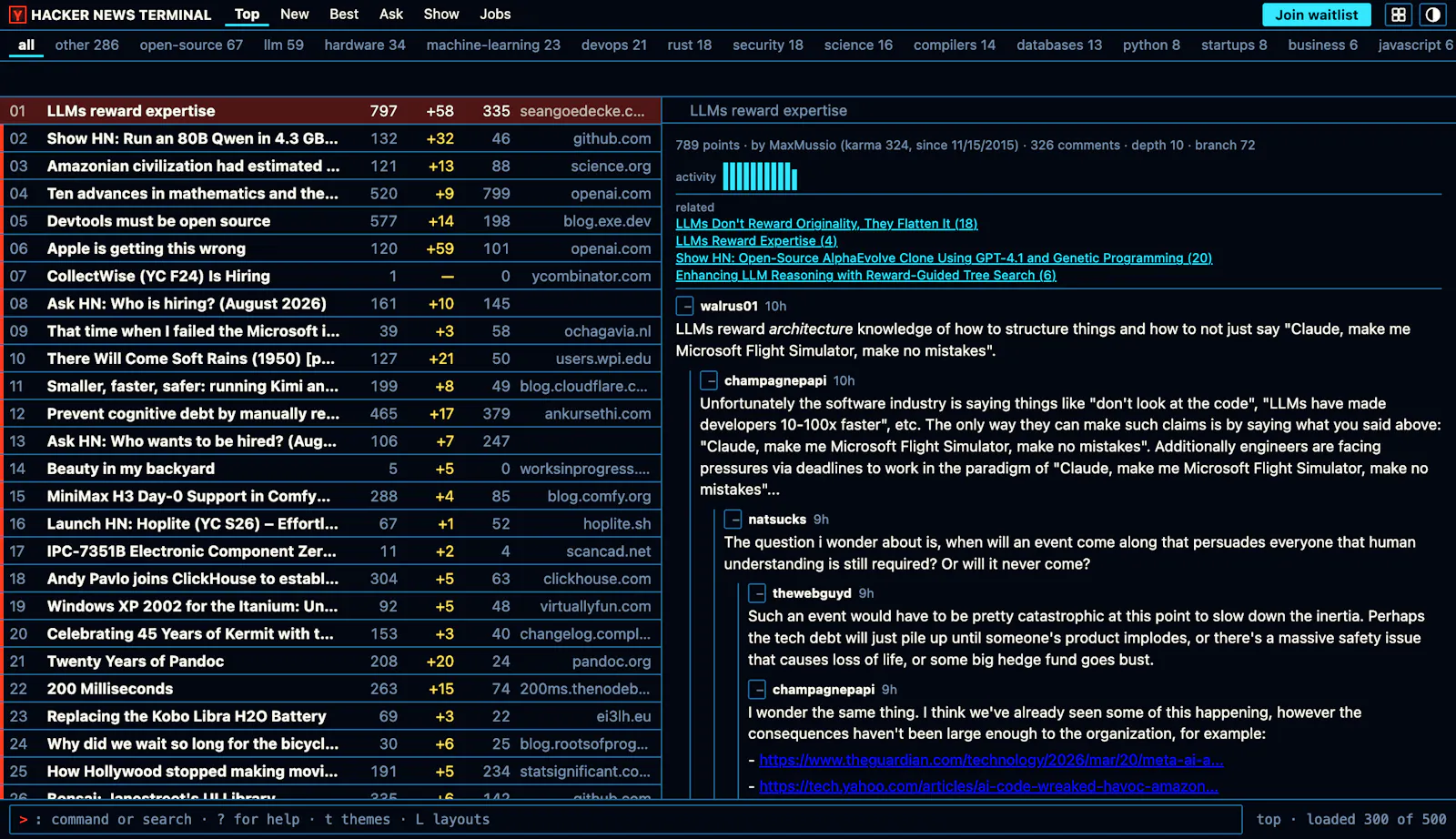The height and width of the screenshot is (839, 1456).
Task: Open the tech.yahoo.com link in comment
Action: coord(988,786)
